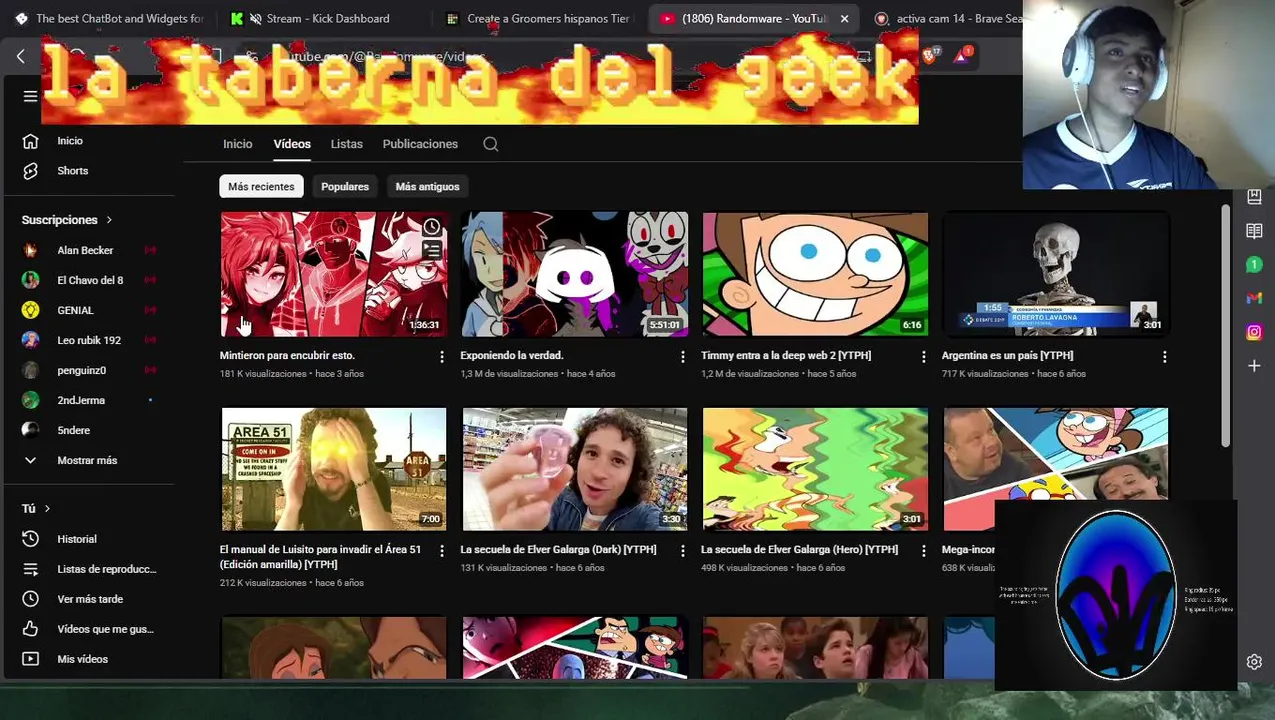Click Brave Shields lion icon
This screenshot has height=720, width=1275.
pos(930,56)
